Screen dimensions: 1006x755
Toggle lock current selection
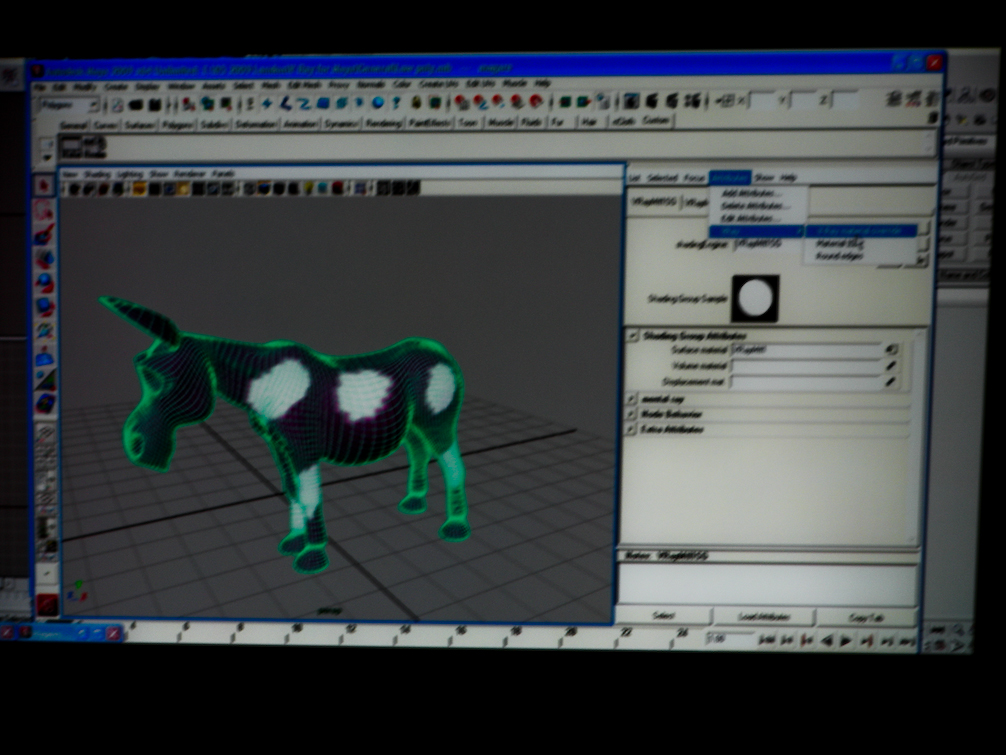tap(416, 103)
